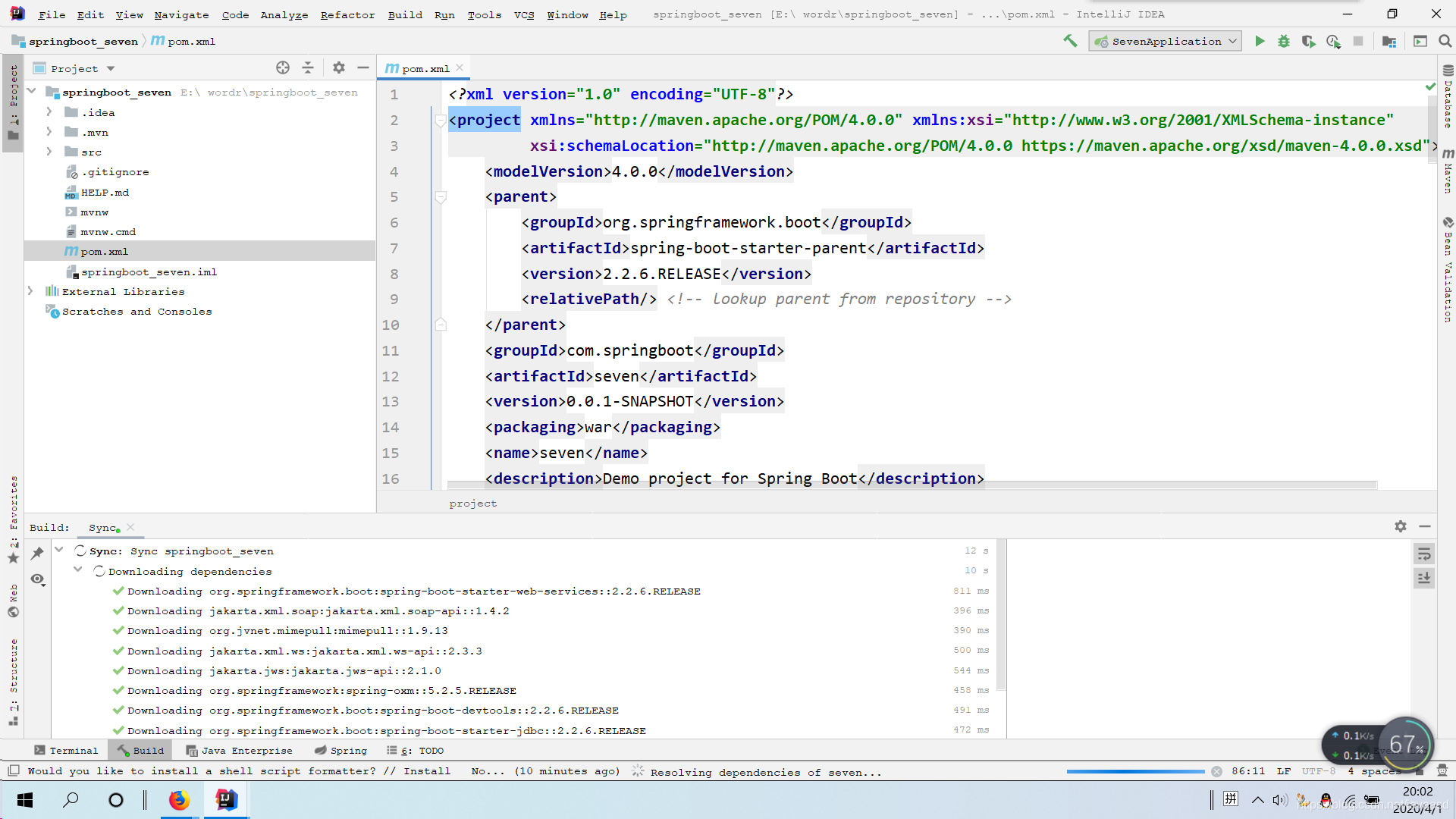Open the Database side panel
Image resolution: width=1456 pixels, height=819 pixels.
pos(1448,96)
